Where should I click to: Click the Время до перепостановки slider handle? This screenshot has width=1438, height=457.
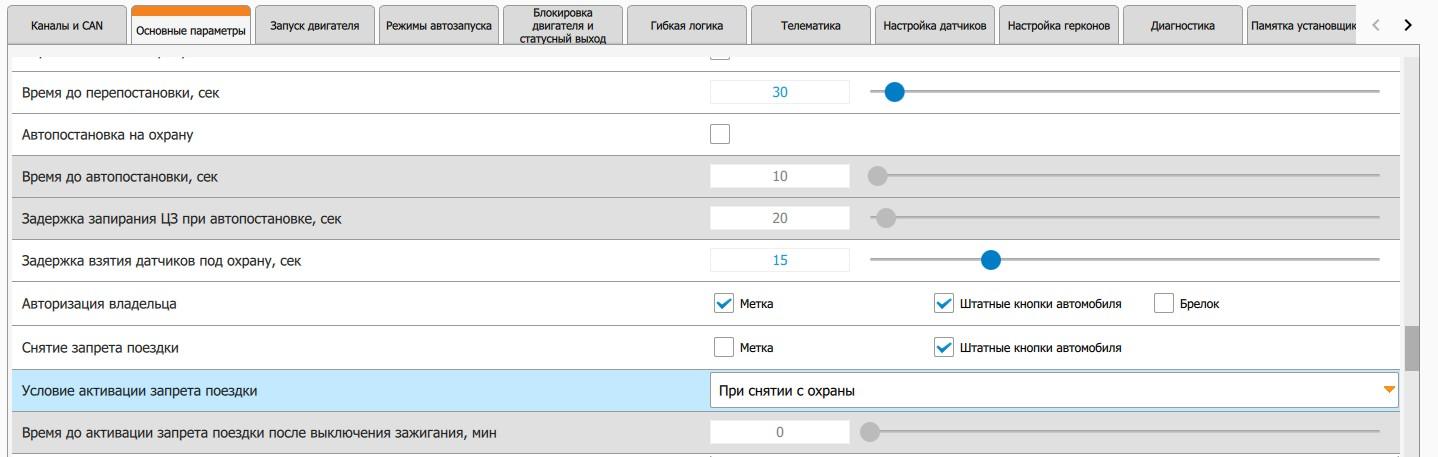click(x=894, y=92)
